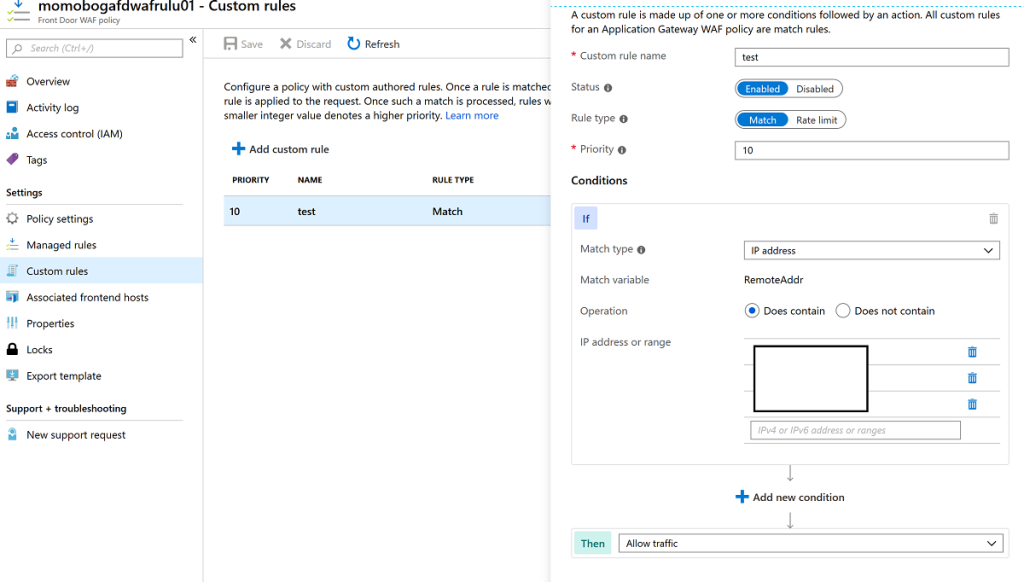This screenshot has width=1024, height=582.
Task: Click the plus icon beside Add custom rule
Action: [238, 149]
